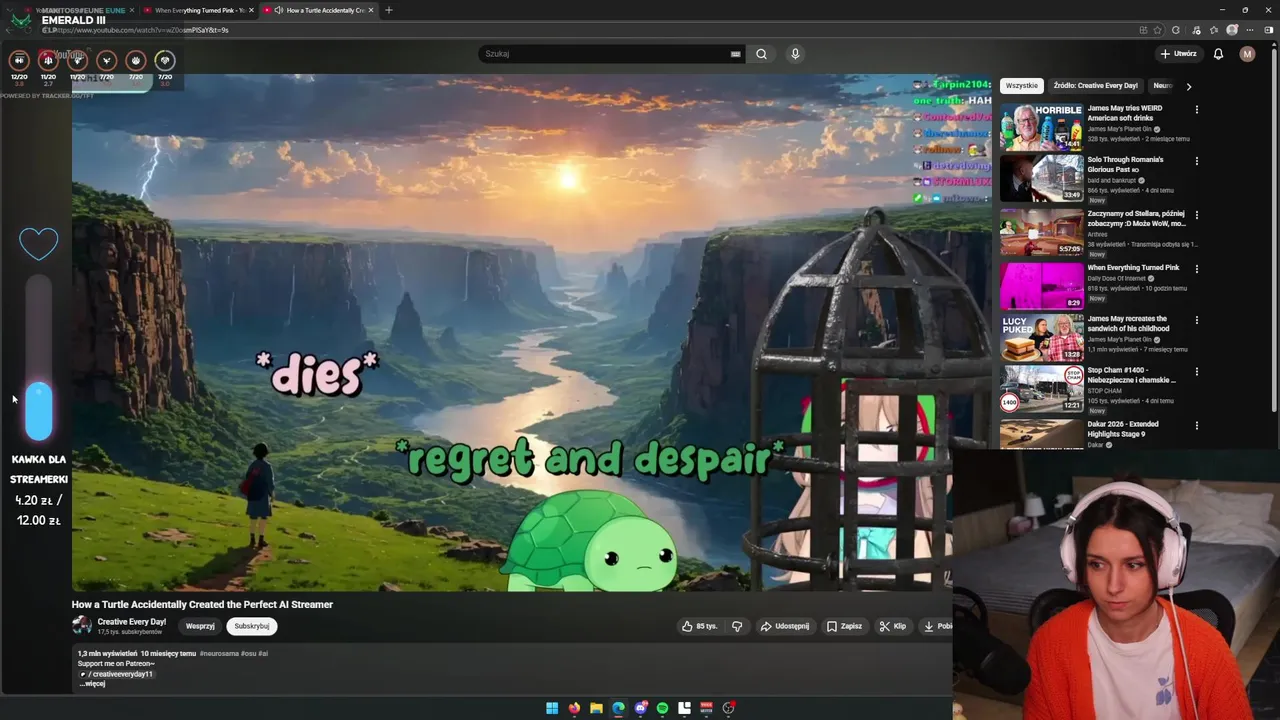Click the heart icon in stream overlay
Viewport: 1280px width, 720px height.
point(39,243)
